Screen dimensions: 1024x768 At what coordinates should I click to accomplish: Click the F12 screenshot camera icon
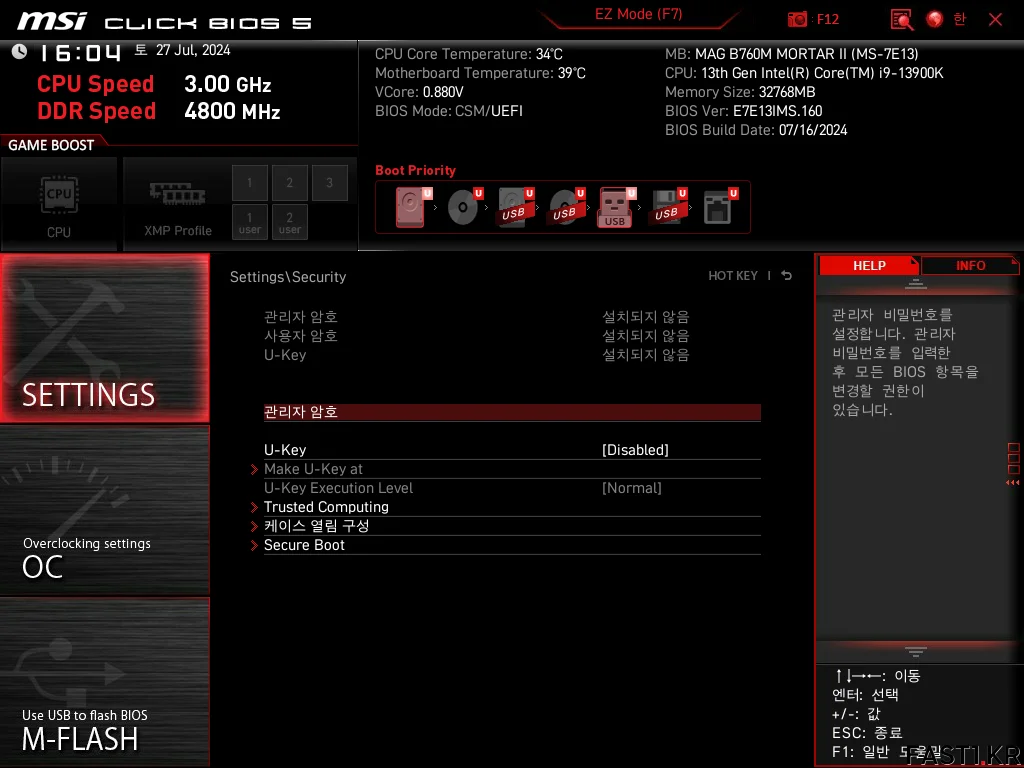tap(797, 20)
